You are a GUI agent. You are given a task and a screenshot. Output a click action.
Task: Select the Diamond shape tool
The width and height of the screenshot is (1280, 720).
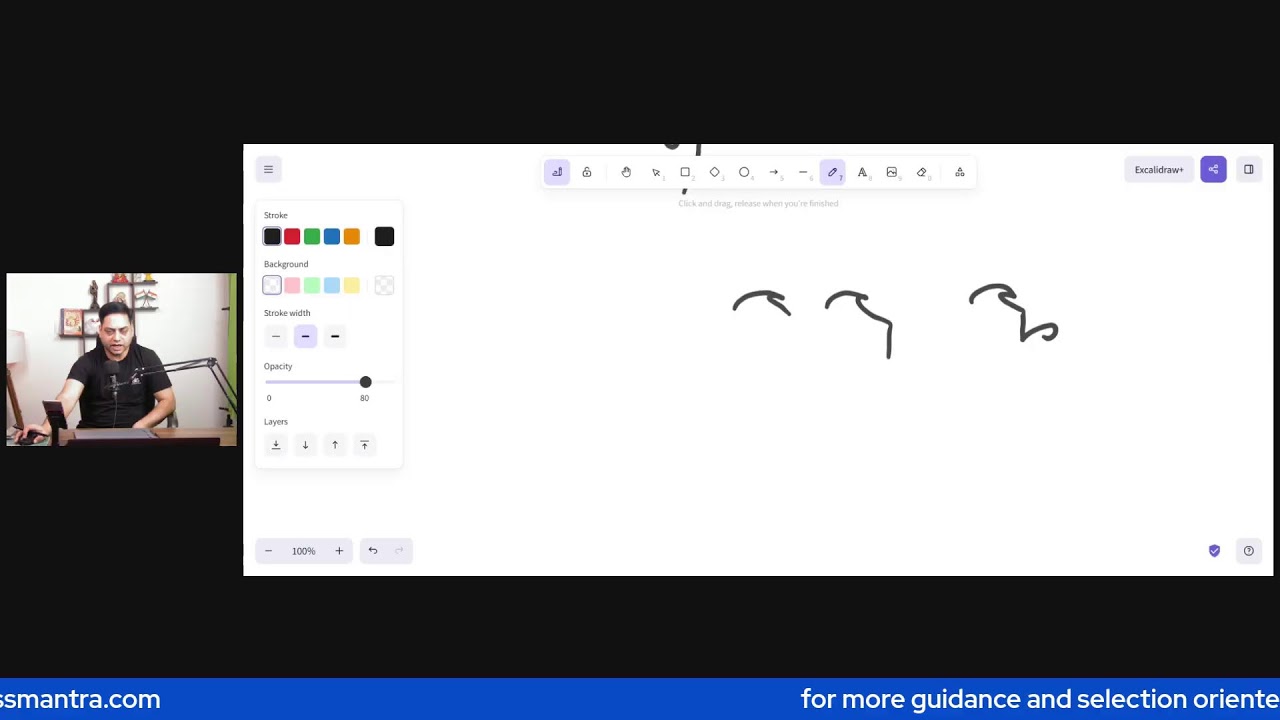pos(715,172)
